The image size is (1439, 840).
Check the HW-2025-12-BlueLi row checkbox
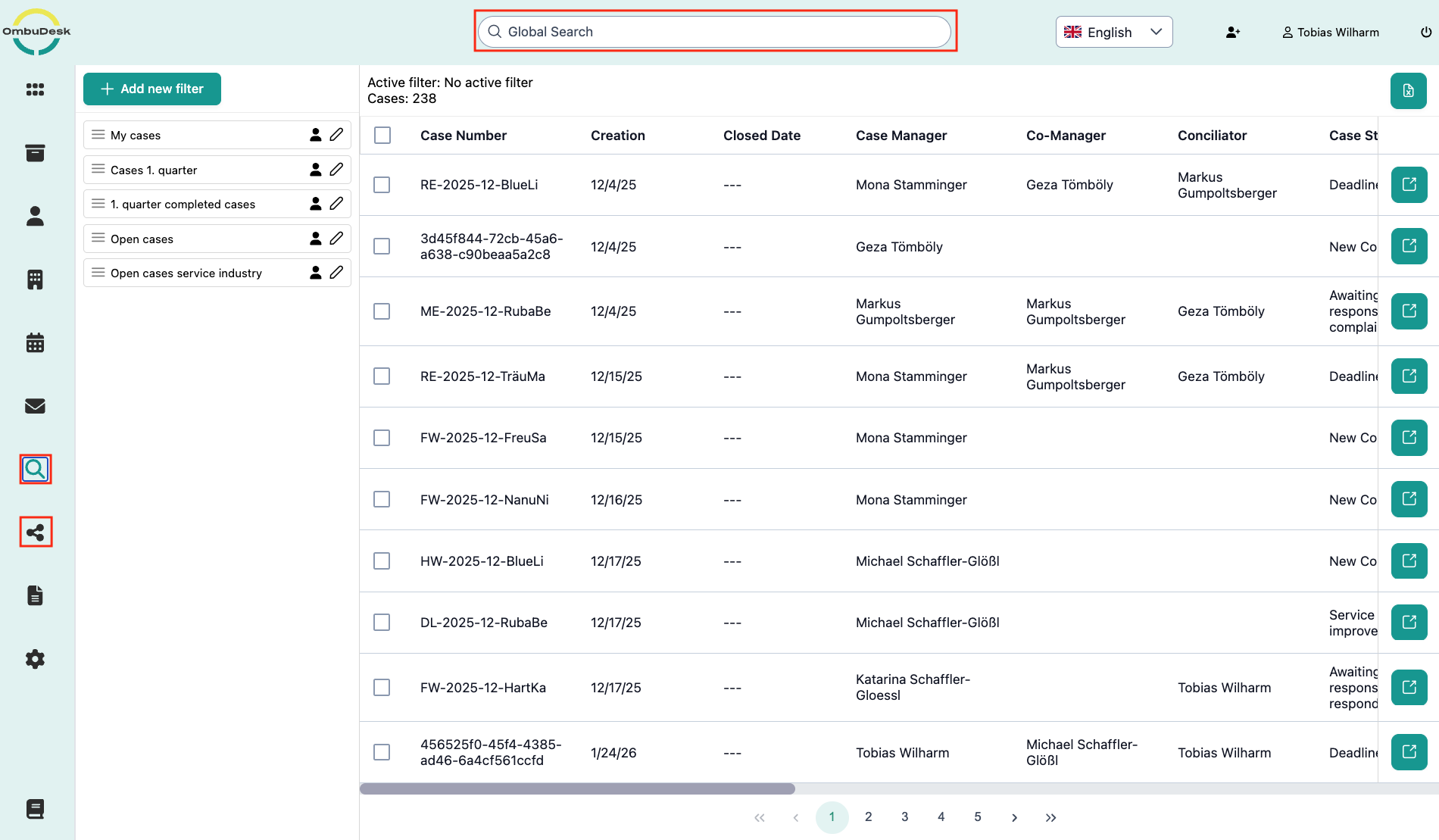(382, 561)
